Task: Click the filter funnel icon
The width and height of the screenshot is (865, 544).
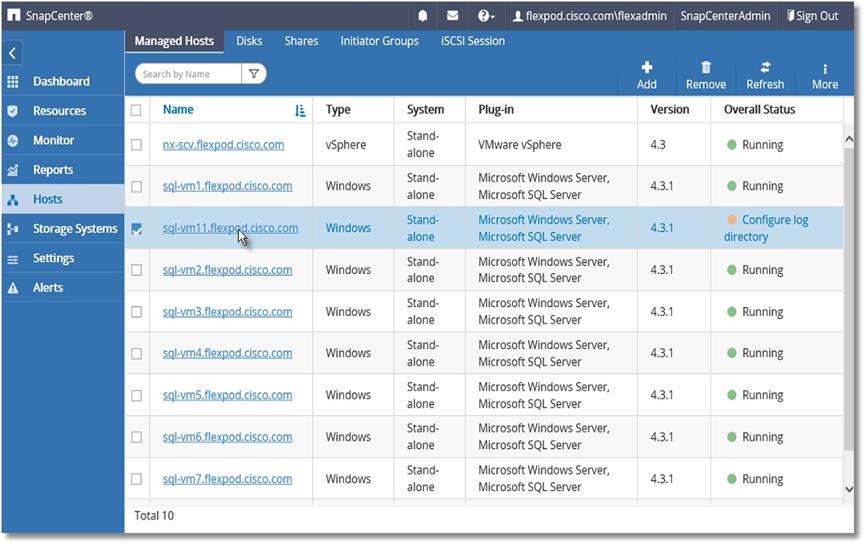Action: [x=254, y=74]
